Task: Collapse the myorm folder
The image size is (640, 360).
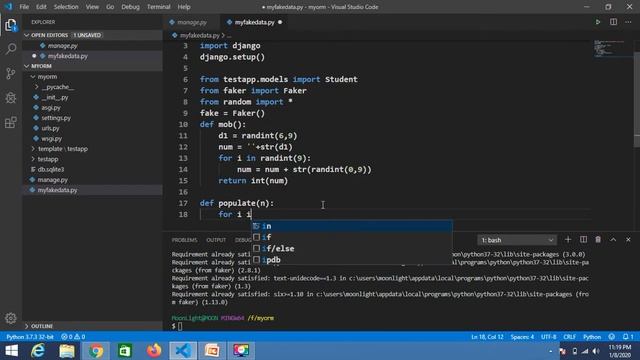Action: (92, 76)
